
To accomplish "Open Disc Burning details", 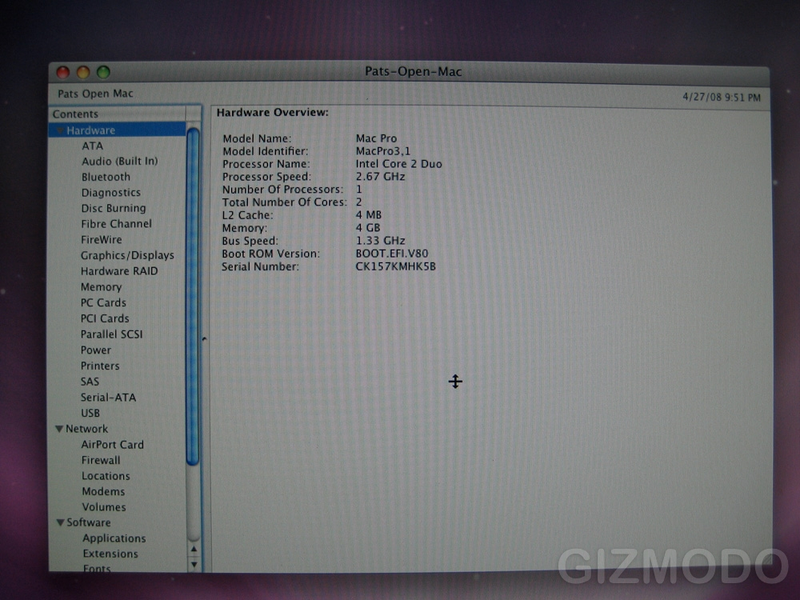I will (x=113, y=208).
